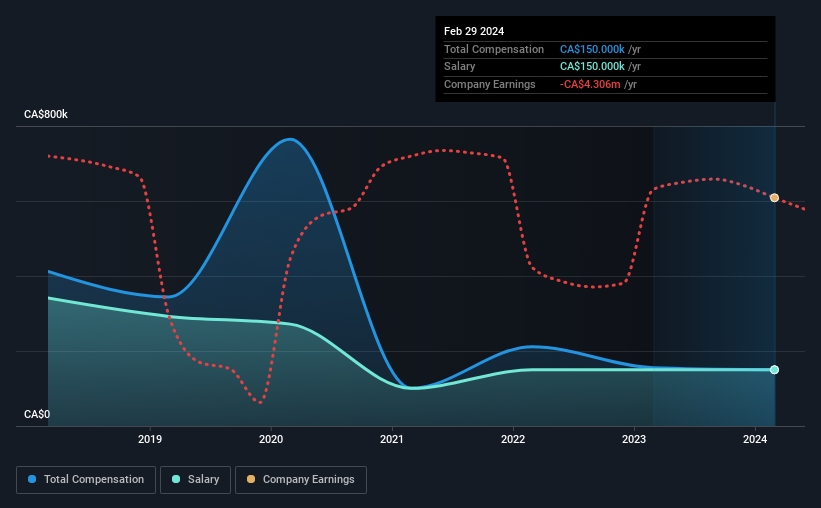Select the 2024 x-axis label

pos(755,439)
